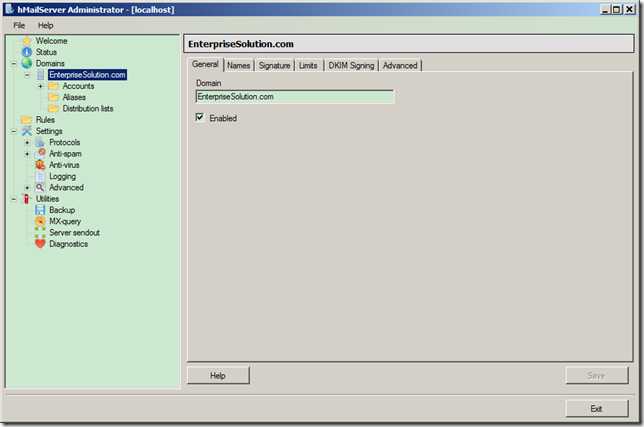This screenshot has height=427, width=644.
Task: Click the Rules folder icon
Action: pos(26,120)
